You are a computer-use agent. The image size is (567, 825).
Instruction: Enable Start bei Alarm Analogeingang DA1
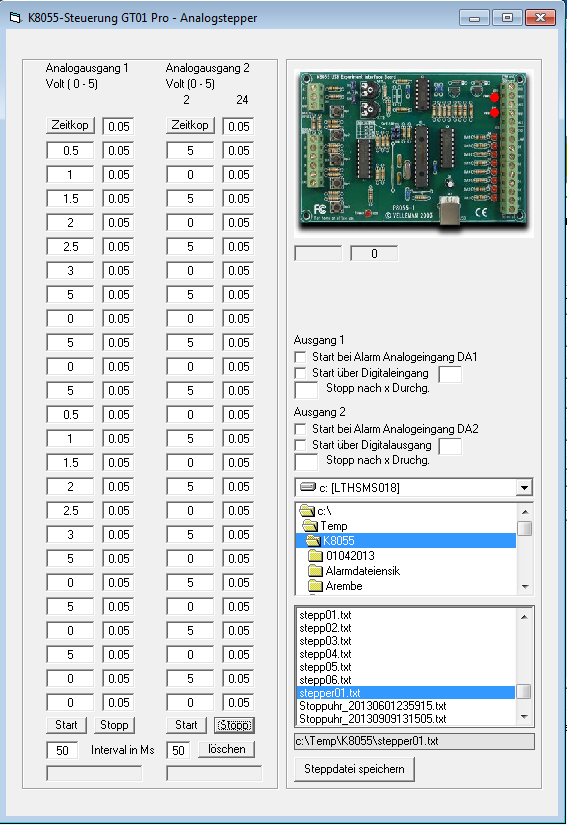tap(300, 357)
